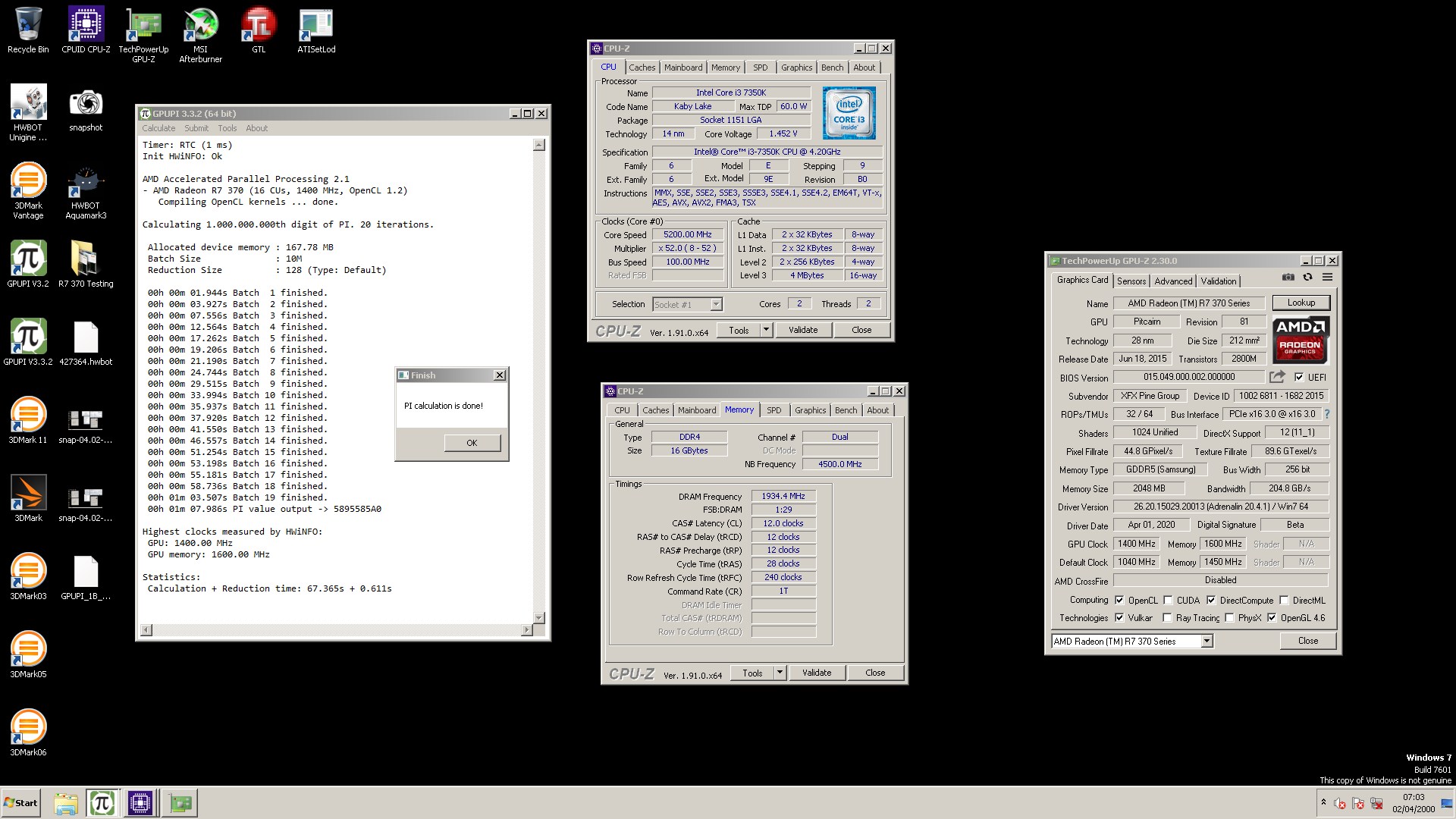Toggle the PhysX checkbox

pyautogui.click(x=1229, y=618)
